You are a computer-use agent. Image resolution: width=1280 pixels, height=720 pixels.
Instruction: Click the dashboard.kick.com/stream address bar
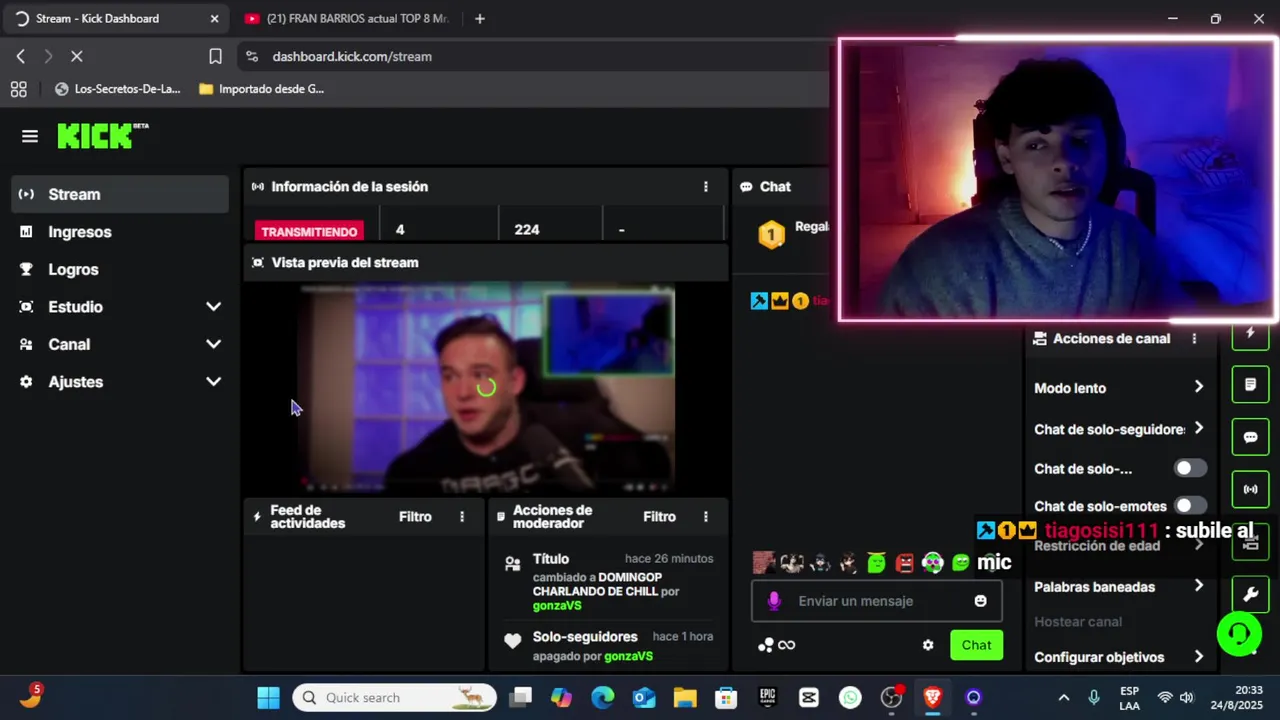[352, 57]
